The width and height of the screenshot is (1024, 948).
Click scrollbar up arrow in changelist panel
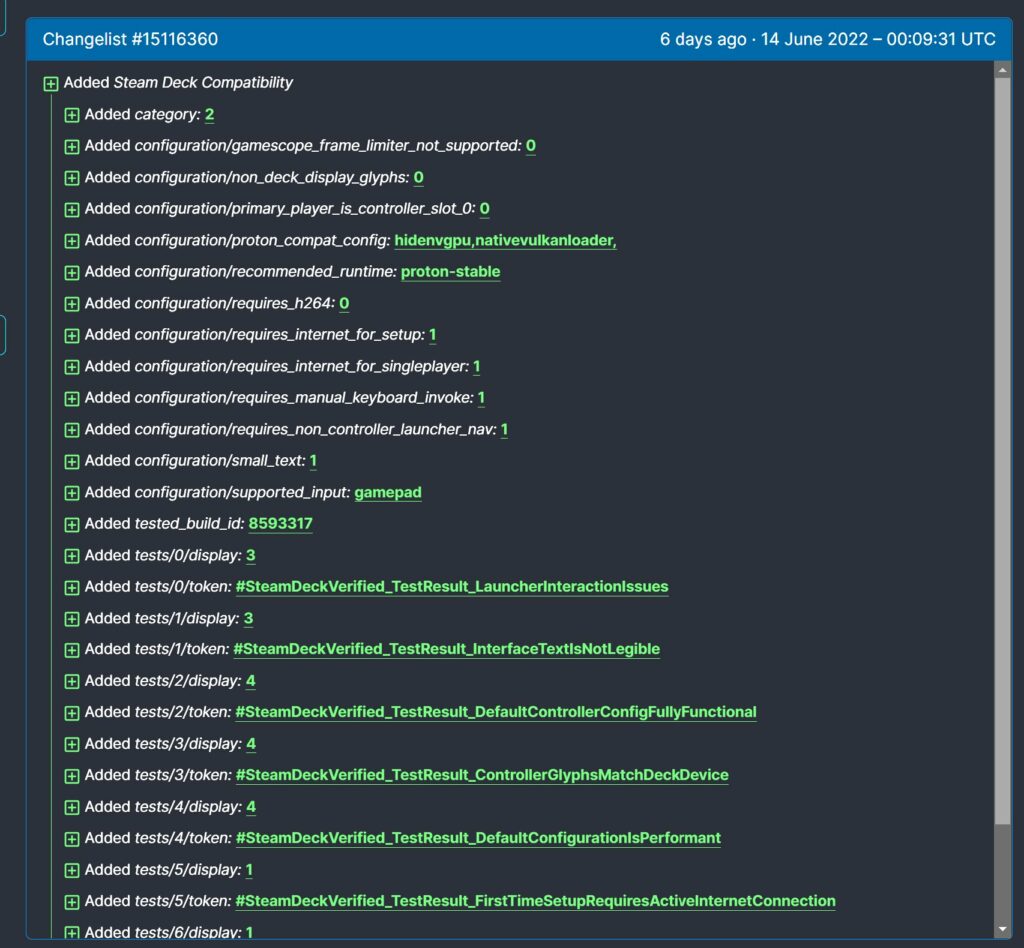1002,69
